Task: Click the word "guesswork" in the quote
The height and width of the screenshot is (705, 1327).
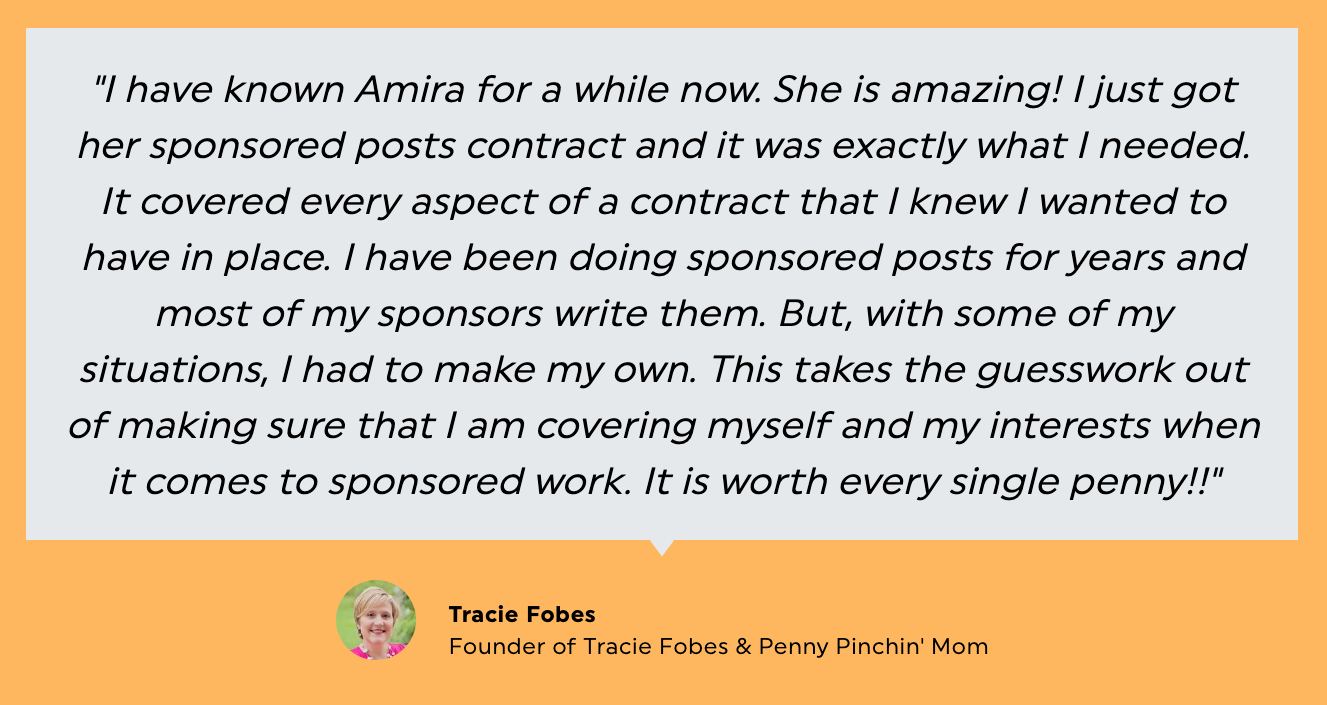Action: tap(1058, 370)
